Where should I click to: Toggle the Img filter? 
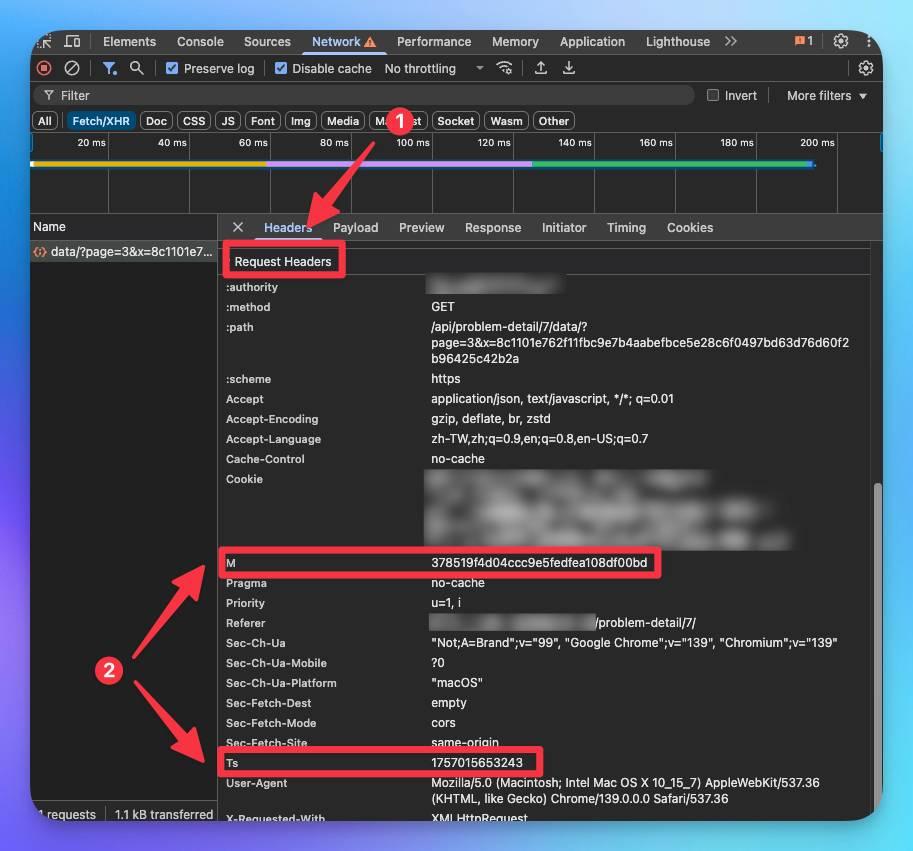pos(300,121)
